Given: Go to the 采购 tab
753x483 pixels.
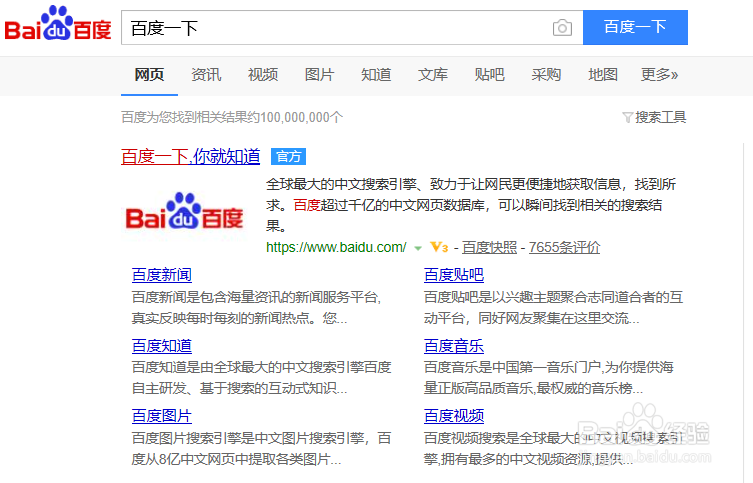Looking at the screenshot, I should (546, 75).
